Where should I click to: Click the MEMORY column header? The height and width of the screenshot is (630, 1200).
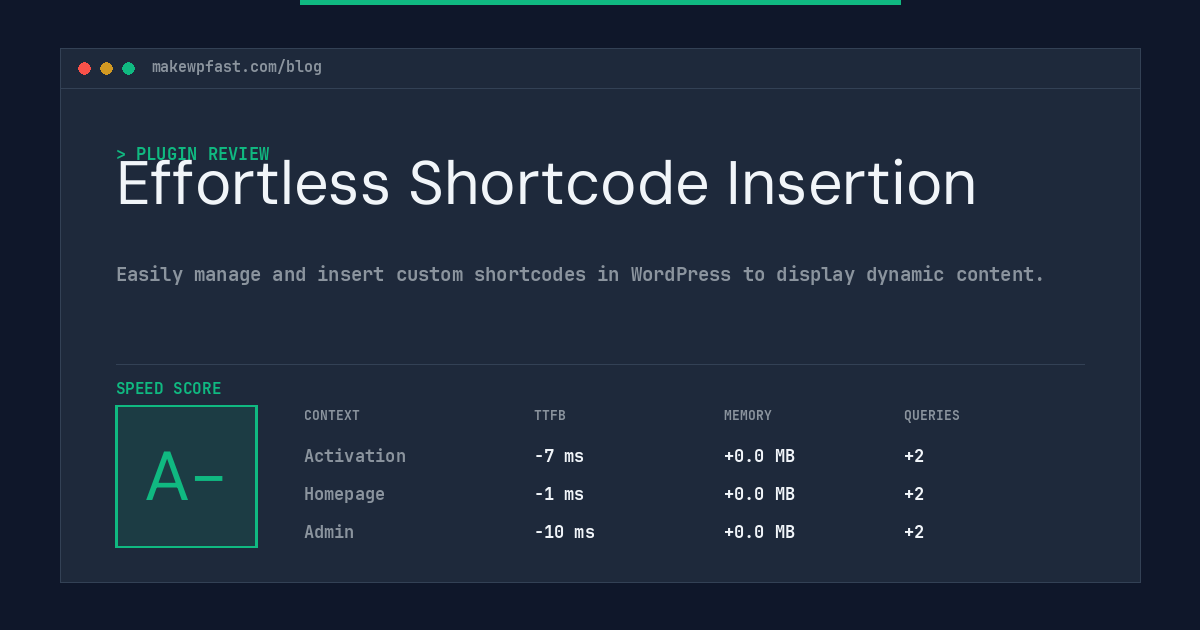click(748, 416)
